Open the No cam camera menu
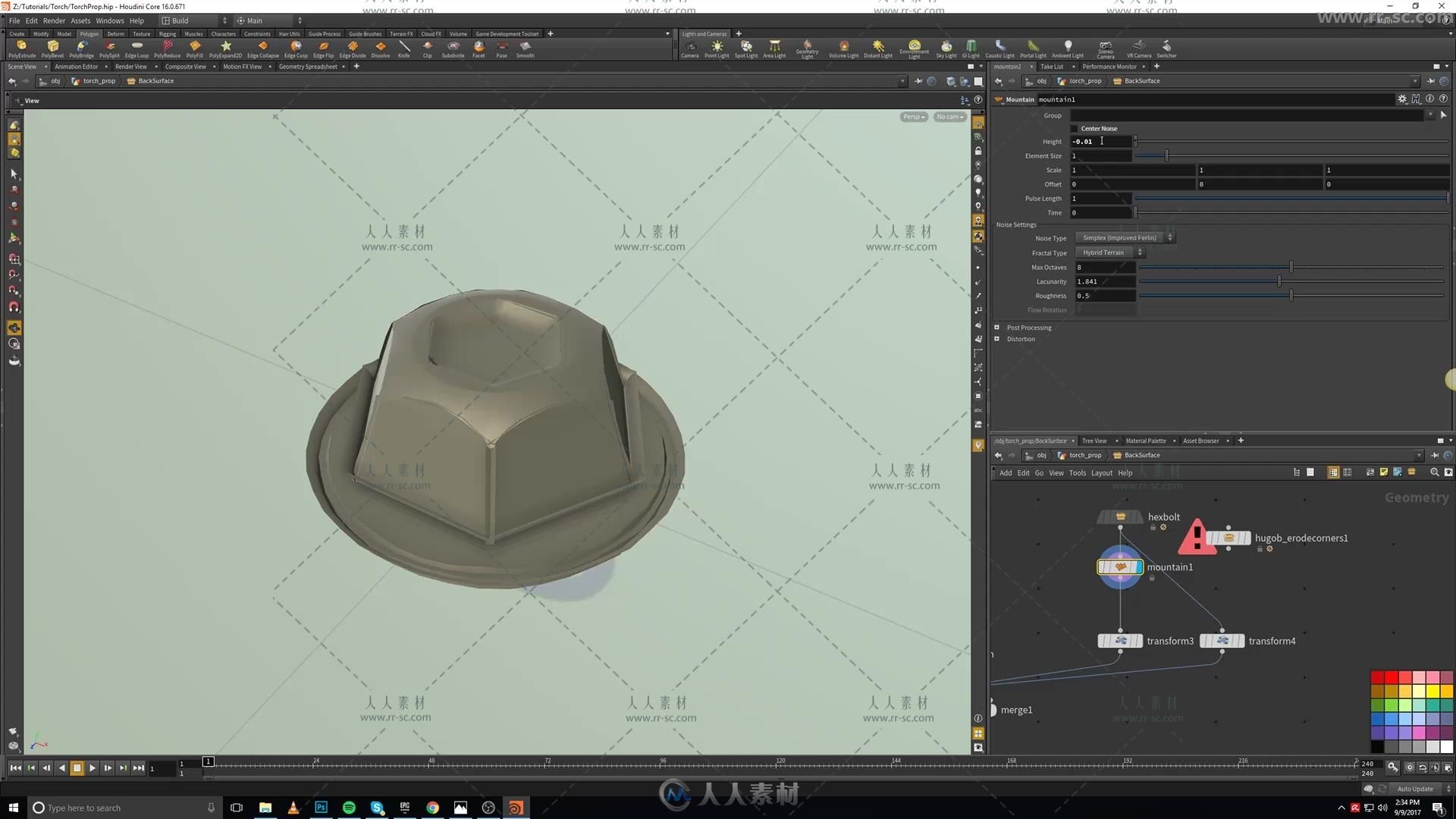This screenshot has height=819, width=1456. click(949, 117)
